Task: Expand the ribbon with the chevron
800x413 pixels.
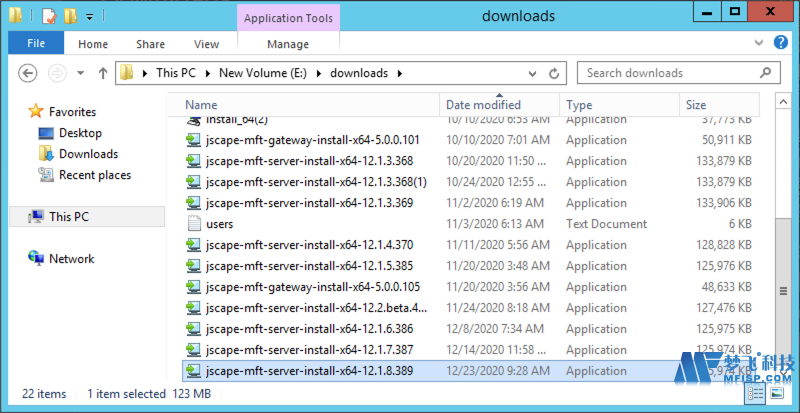Action: click(x=759, y=43)
